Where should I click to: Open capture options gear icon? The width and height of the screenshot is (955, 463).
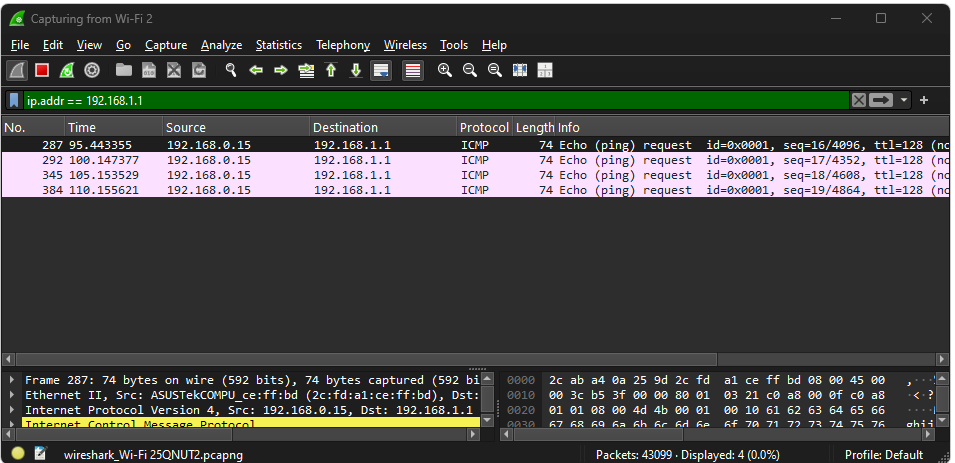coord(92,70)
